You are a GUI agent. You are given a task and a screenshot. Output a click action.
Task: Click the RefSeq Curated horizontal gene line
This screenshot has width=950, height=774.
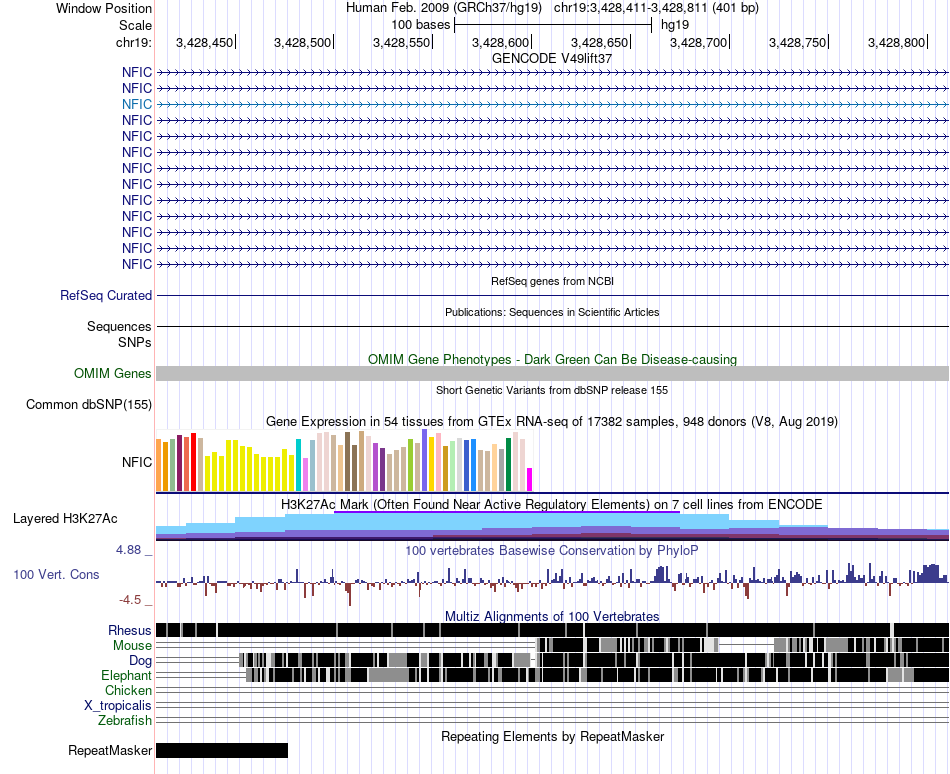coord(552,296)
